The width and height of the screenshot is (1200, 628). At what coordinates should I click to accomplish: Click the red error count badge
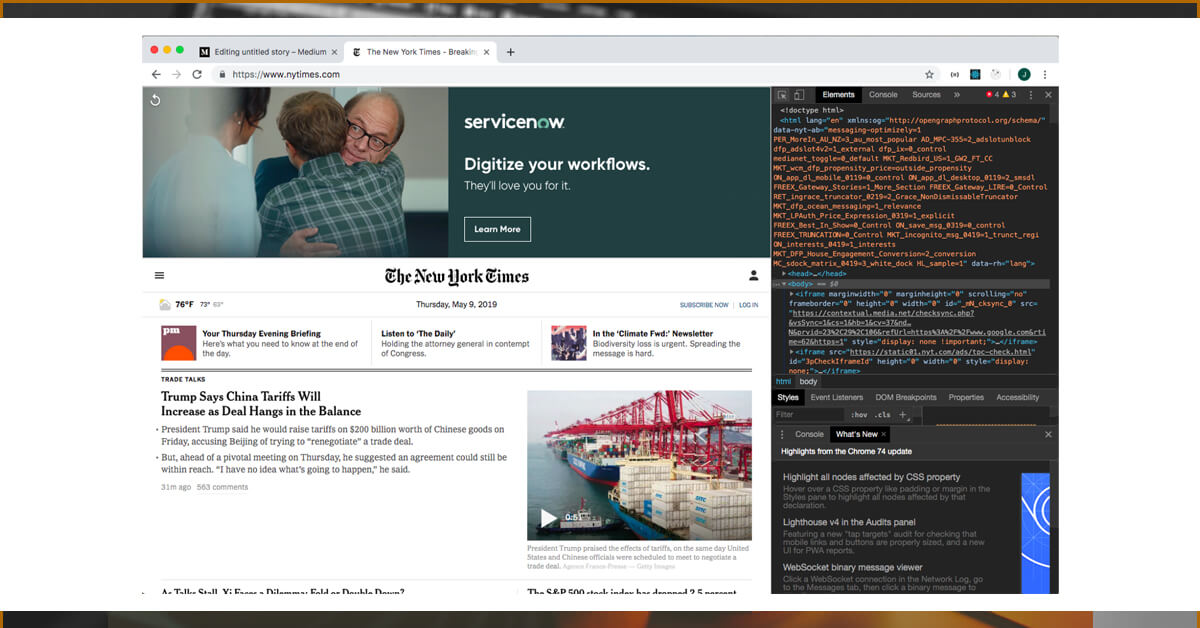[992, 95]
